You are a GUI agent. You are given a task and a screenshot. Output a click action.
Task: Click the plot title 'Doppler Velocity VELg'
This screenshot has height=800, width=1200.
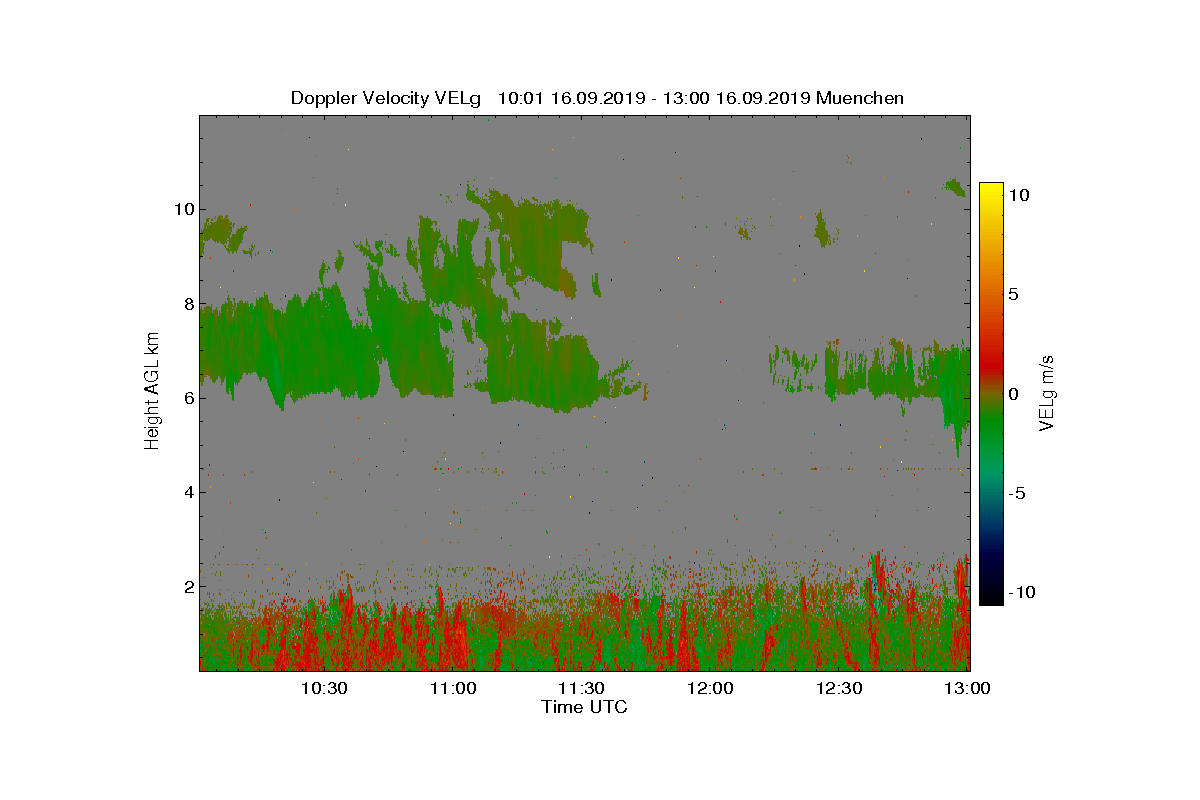coord(385,98)
